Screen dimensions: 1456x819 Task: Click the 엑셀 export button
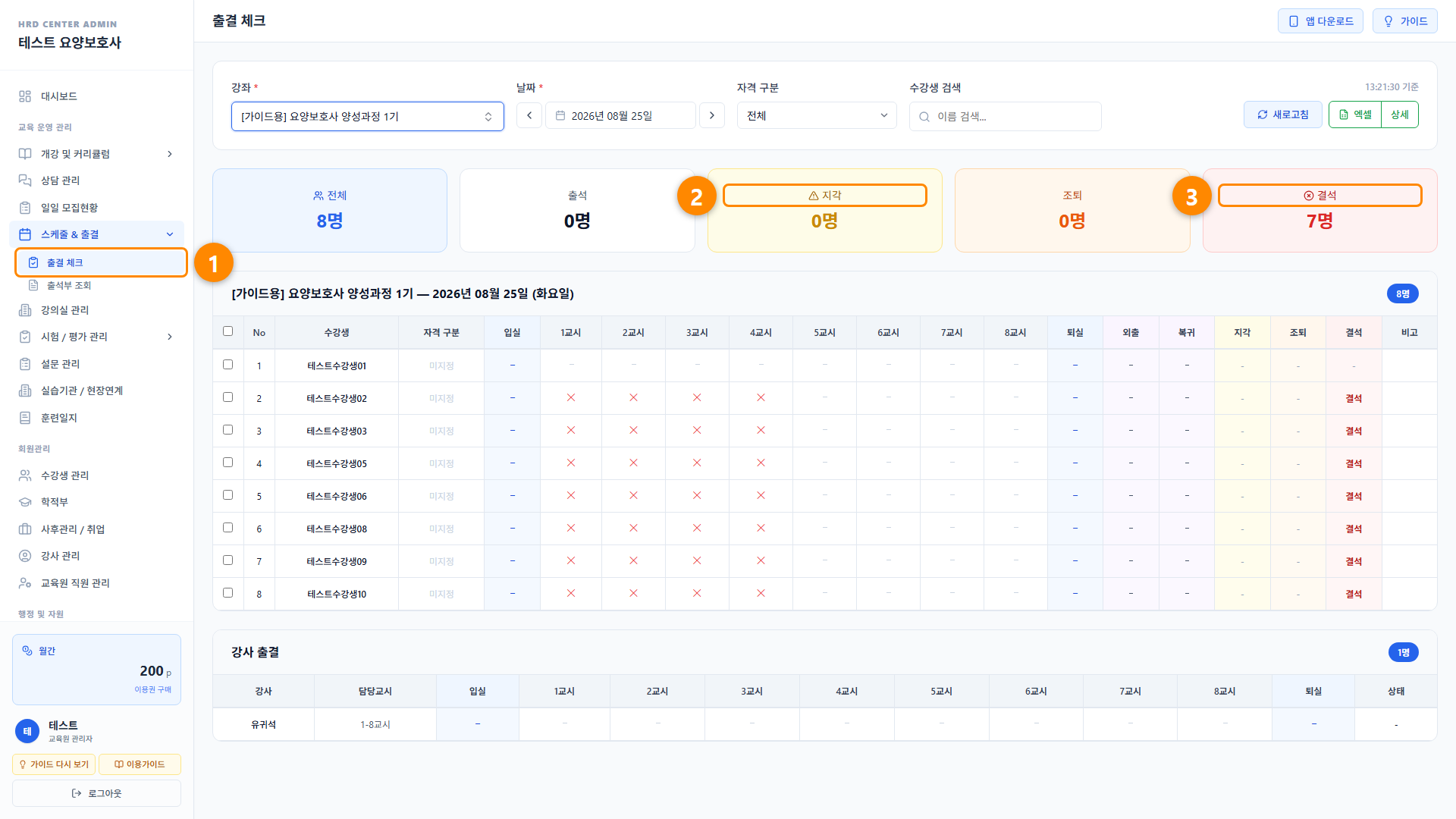(1355, 115)
